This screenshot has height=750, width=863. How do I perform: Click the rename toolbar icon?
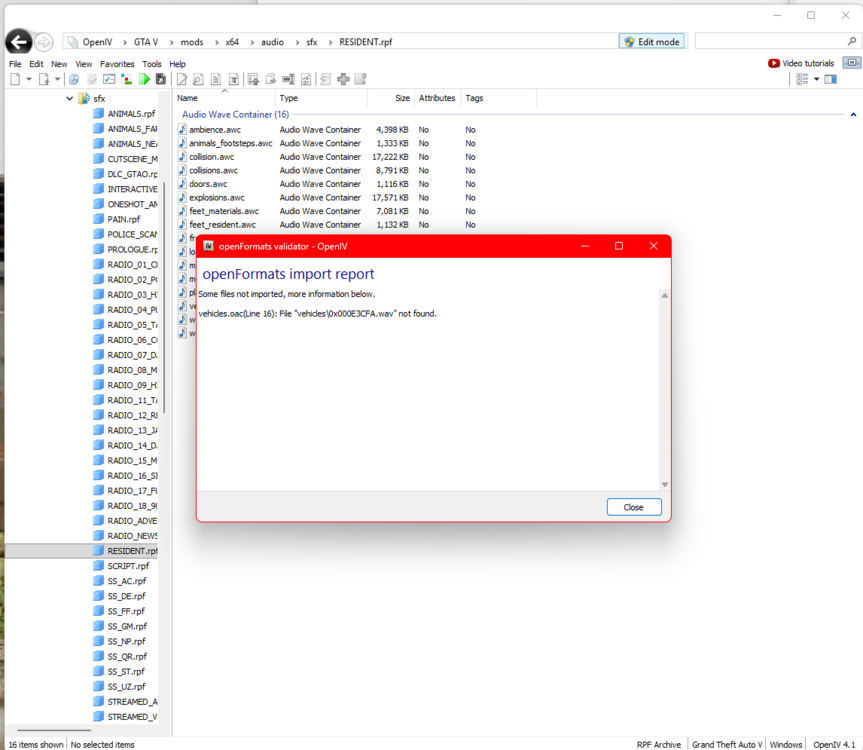point(289,79)
